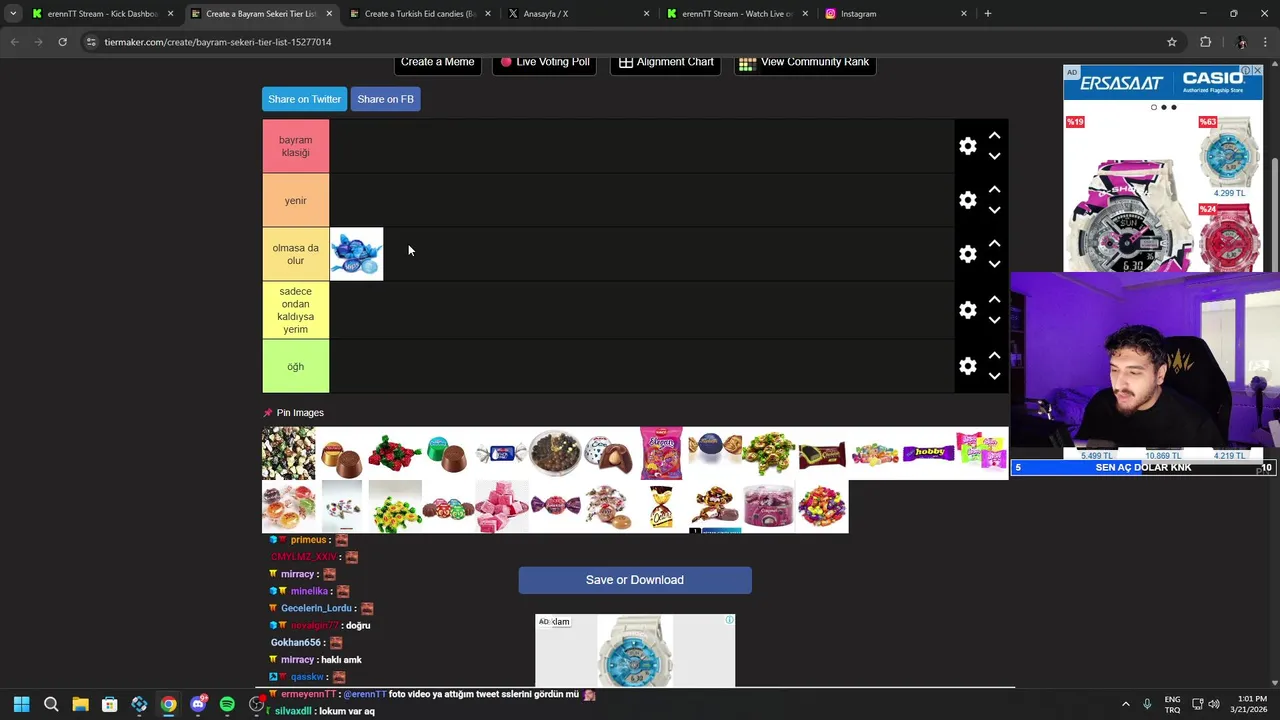Open a new browser tab
This screenshot has height=720, width=1280.
[x=988, y=14]
